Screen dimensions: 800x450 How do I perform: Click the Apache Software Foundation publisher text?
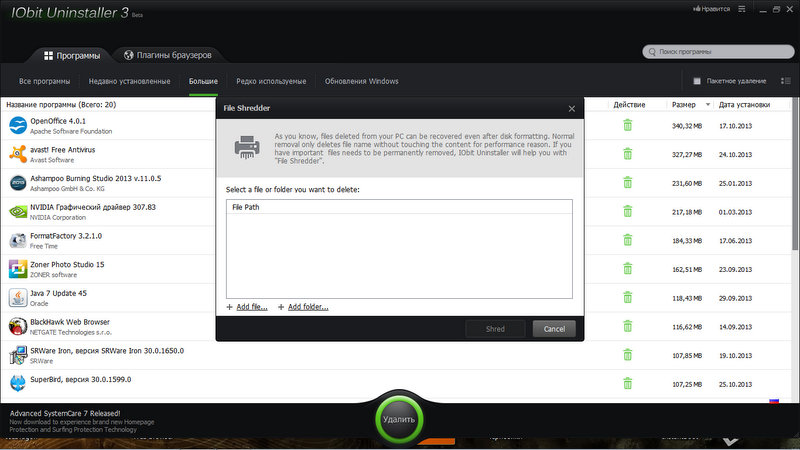click(71, 131)
